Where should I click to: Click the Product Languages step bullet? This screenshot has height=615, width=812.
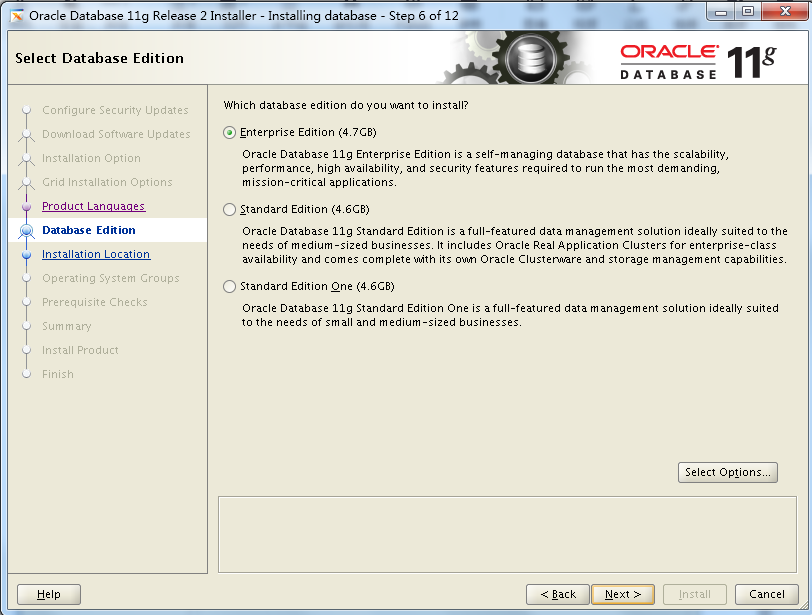tap(26, 207)
